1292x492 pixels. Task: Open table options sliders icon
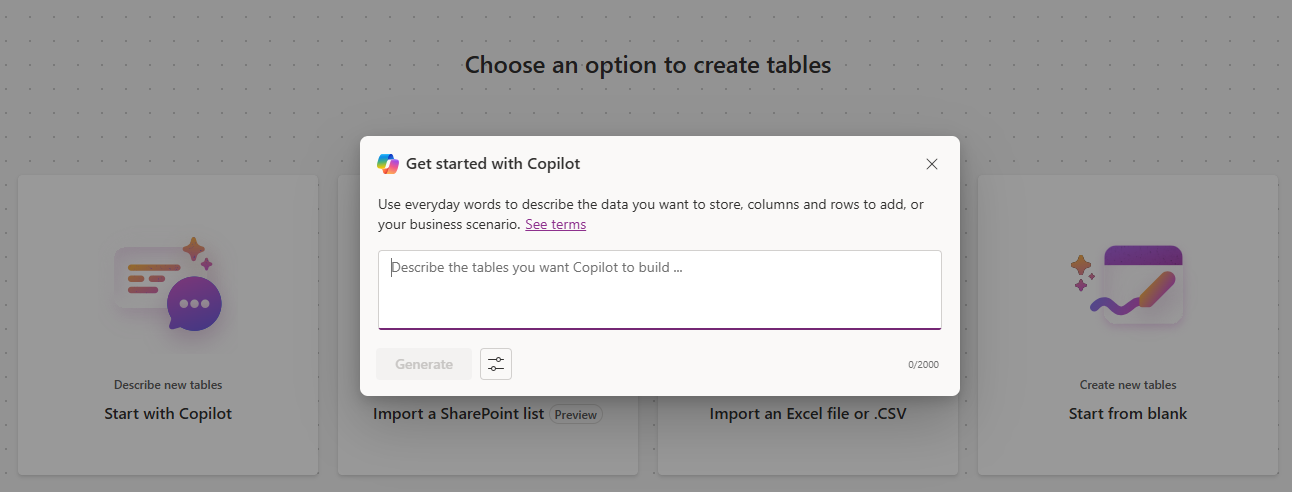point(496,364)
